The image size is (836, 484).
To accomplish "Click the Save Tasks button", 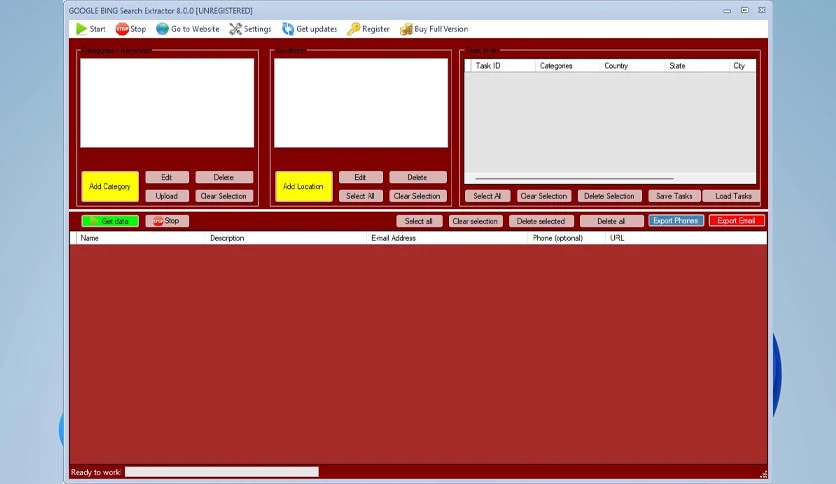I will click(x=674, y=196).
